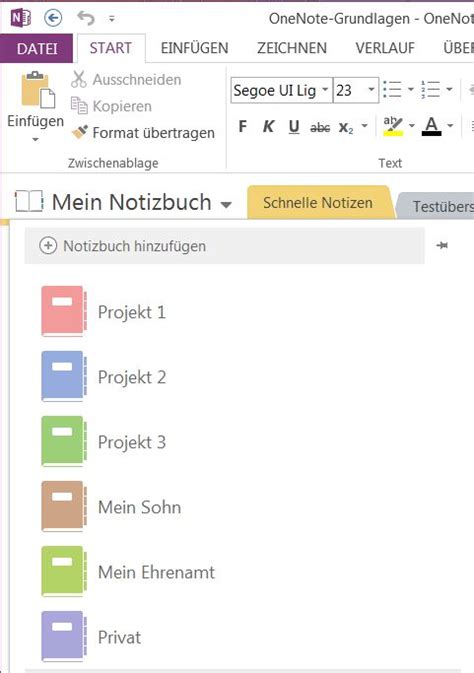474x673 pixels.
Task: Open the DATEI menu
Action: click(36, 48)
